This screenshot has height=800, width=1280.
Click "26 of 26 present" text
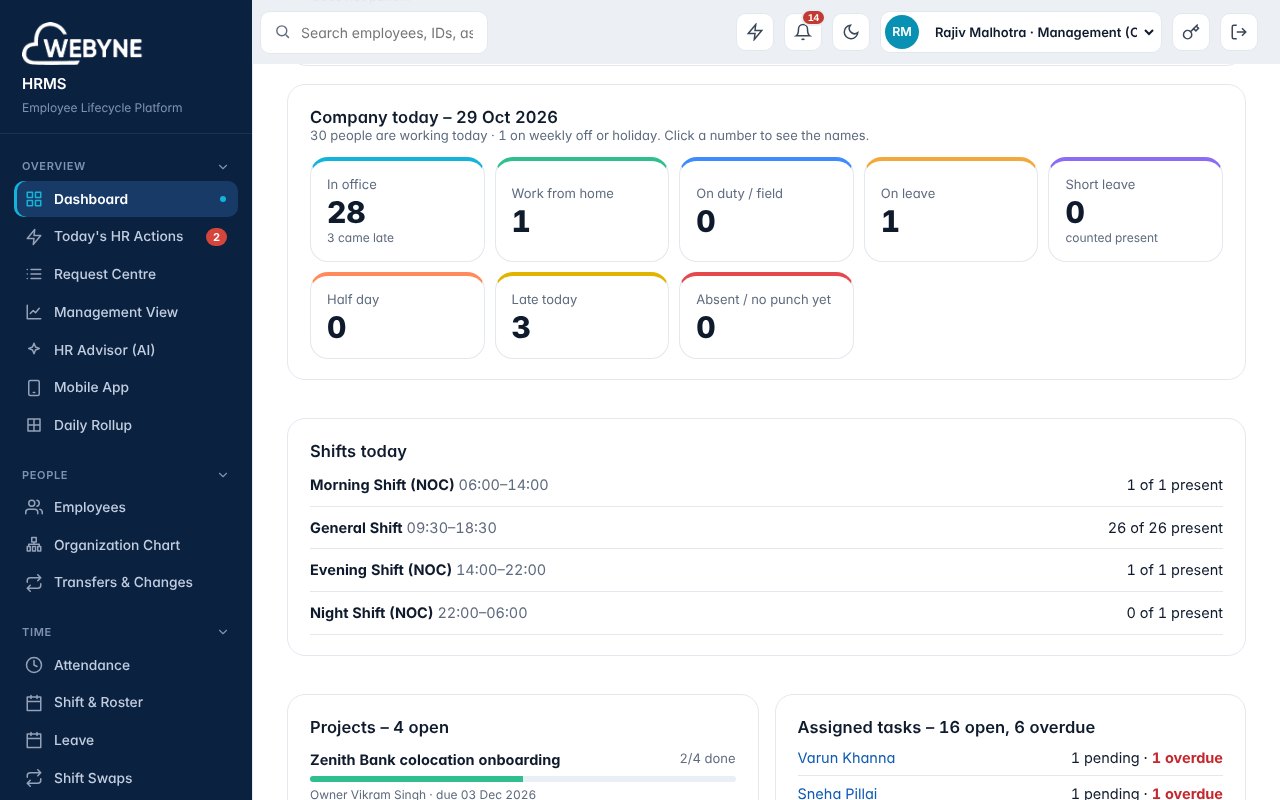1165,528
